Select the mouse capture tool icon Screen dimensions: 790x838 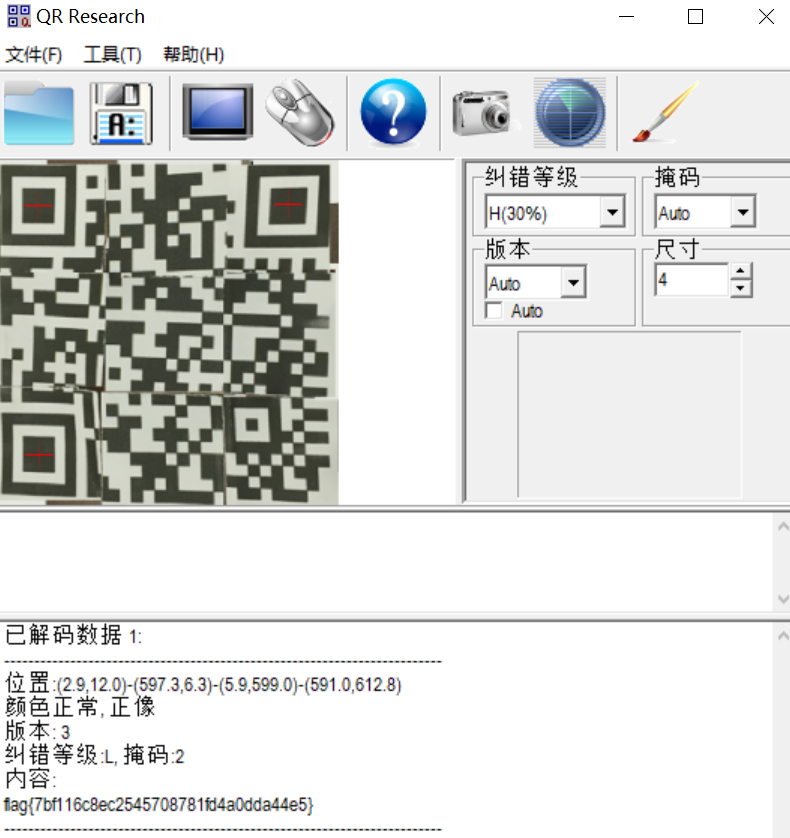click(299, 112)
